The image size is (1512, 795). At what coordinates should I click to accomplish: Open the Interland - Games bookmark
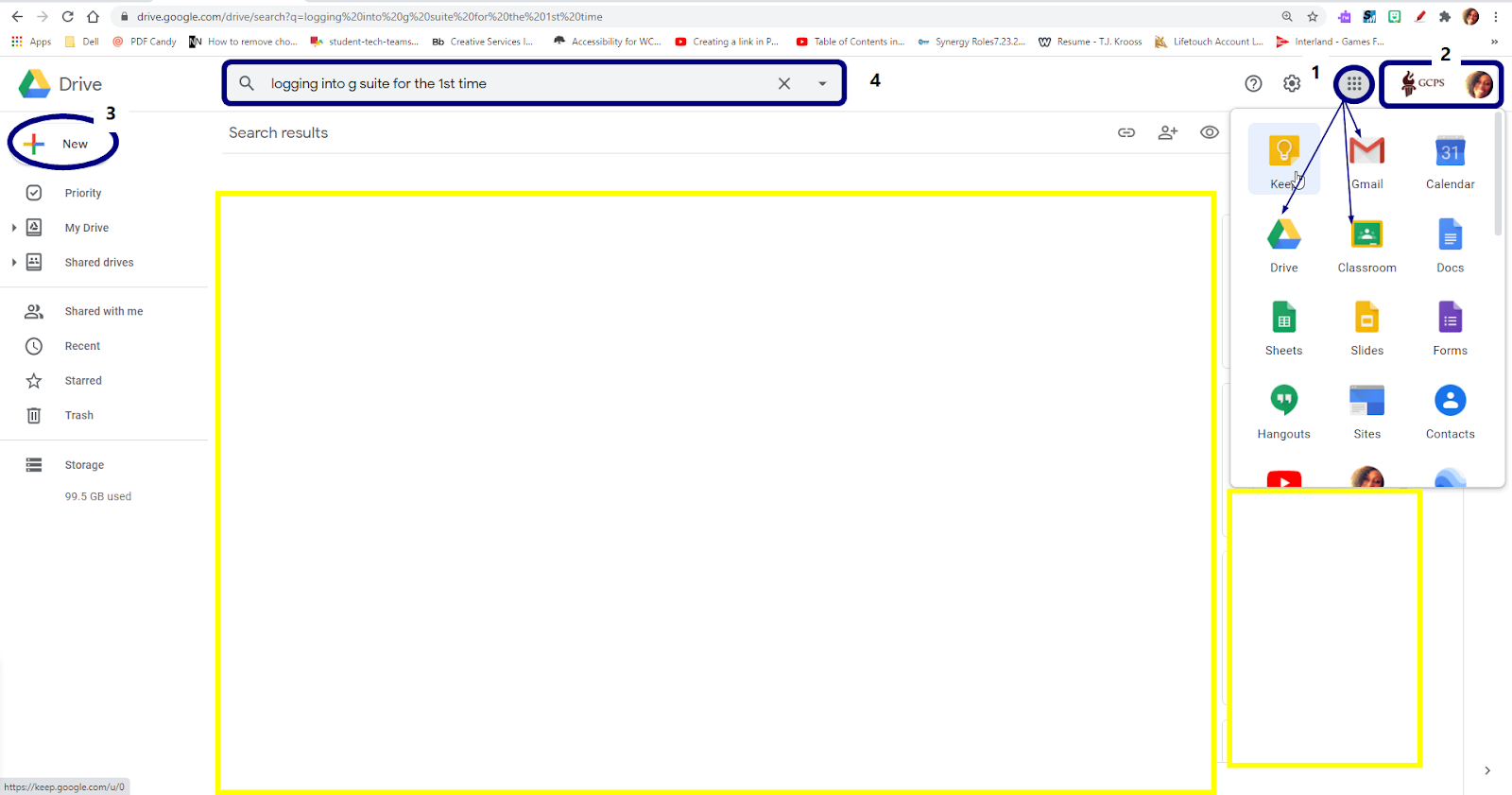(1330, 42)
